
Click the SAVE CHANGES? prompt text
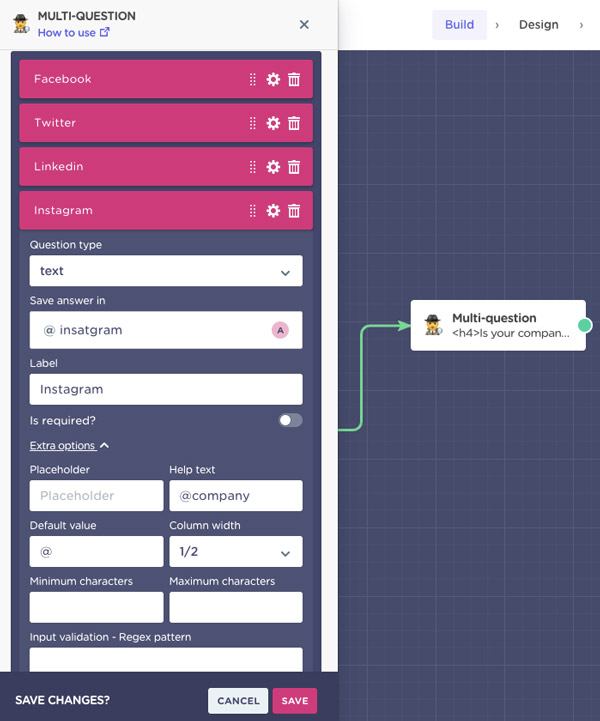[x=63, y=700]
